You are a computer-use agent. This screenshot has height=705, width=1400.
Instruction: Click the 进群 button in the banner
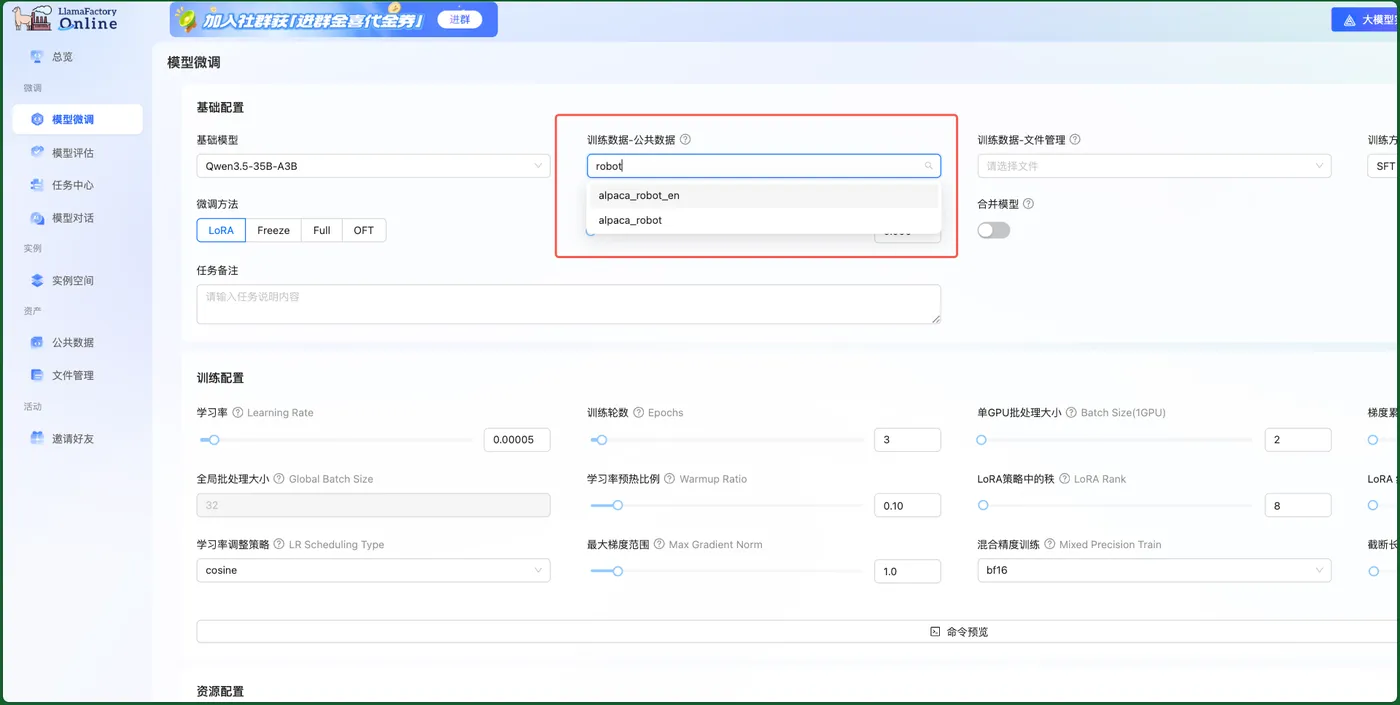coord(460,19)
